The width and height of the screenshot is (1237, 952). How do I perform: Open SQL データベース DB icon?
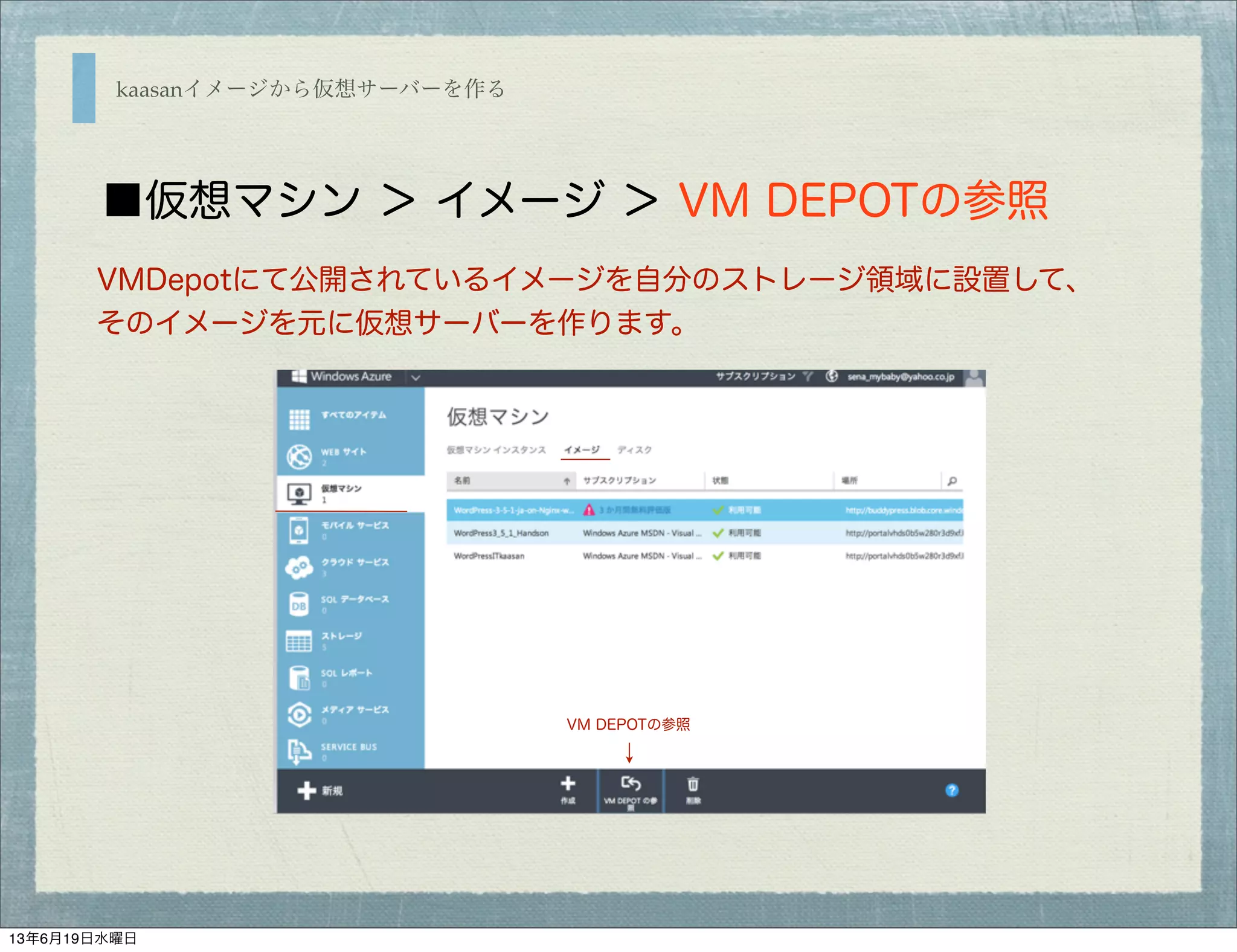[x=299, y=605]
